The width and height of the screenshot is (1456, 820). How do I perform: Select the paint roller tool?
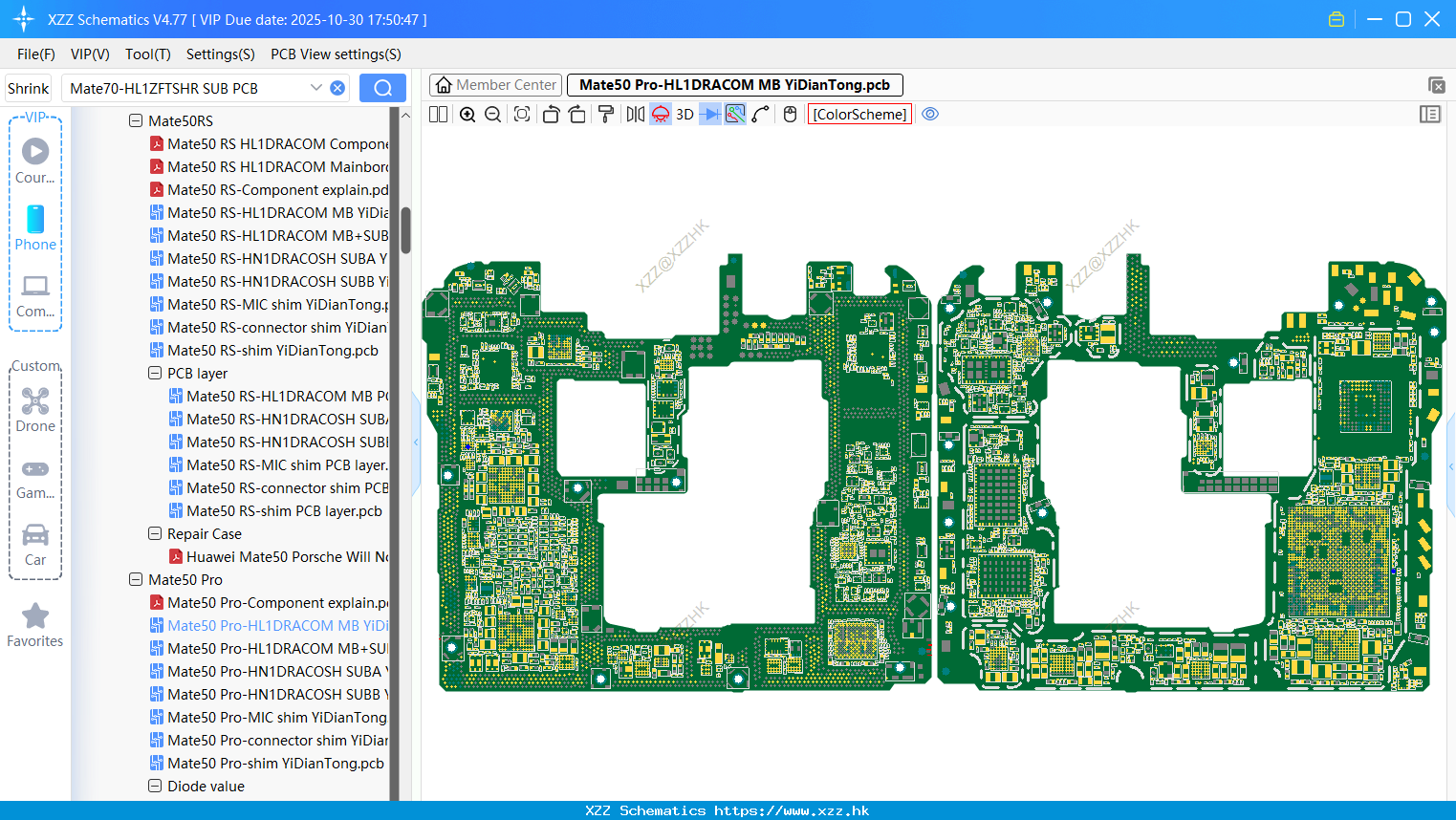pyautogui.click(x=606, y=115)
